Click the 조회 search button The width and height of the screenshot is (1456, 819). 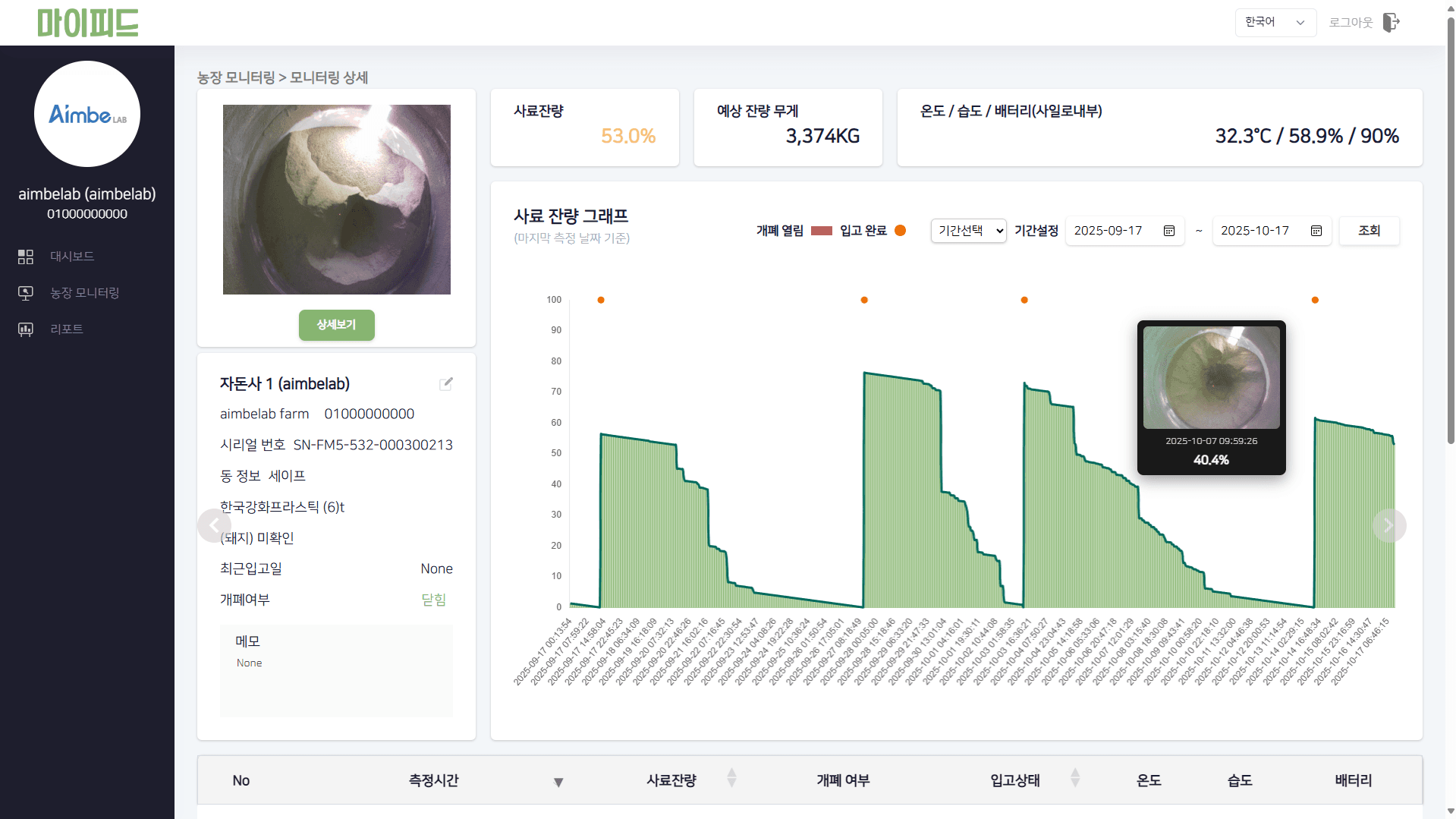(1369, 231)
